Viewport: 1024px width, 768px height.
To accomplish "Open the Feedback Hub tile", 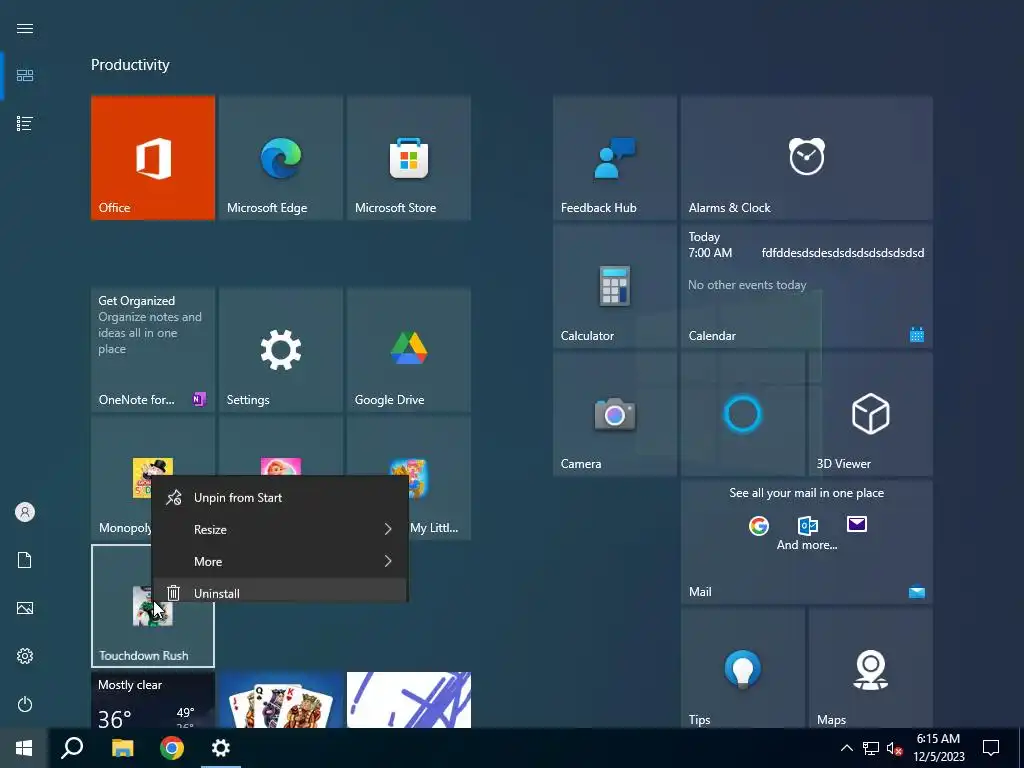I will click(615, 157).
